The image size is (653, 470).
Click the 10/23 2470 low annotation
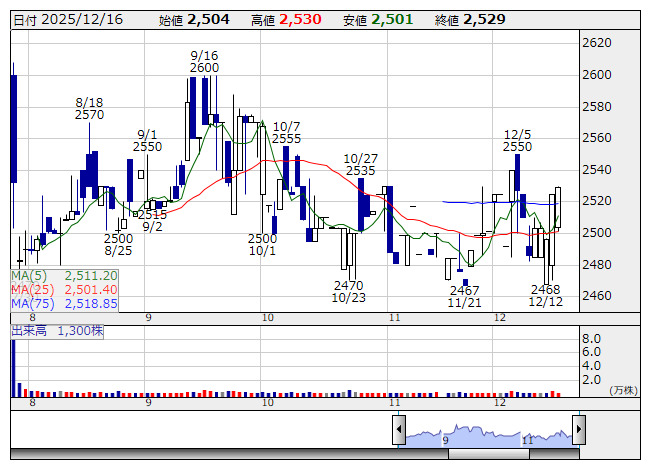pos(349,291)
